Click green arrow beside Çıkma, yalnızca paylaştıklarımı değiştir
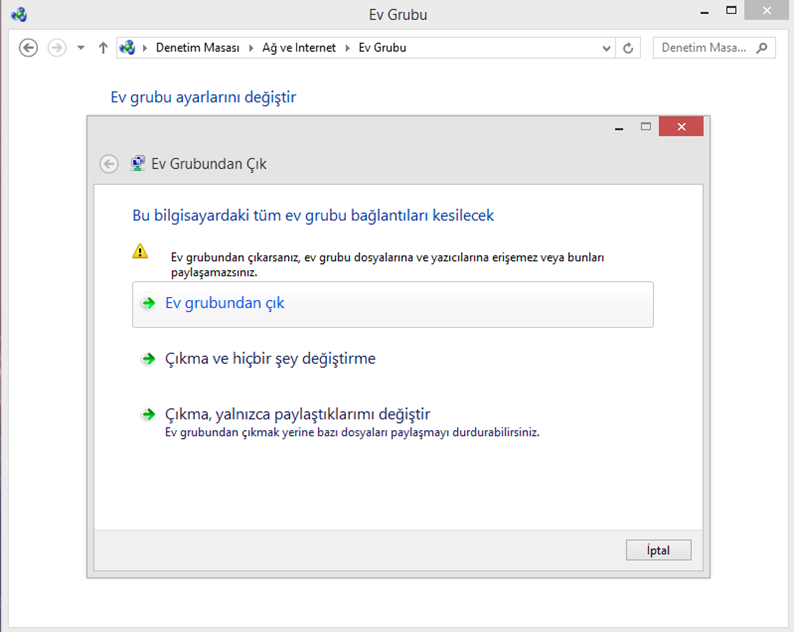The width and height of the screenshot is (794, 632). (148, 415)
